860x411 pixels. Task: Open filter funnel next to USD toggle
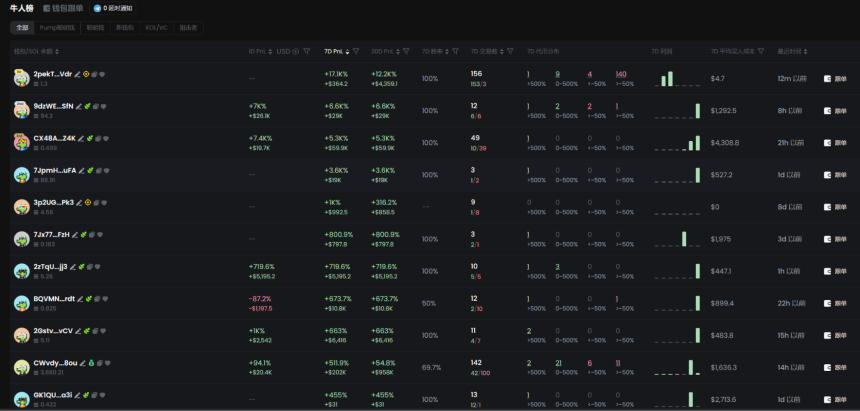(x=307, y=51)
